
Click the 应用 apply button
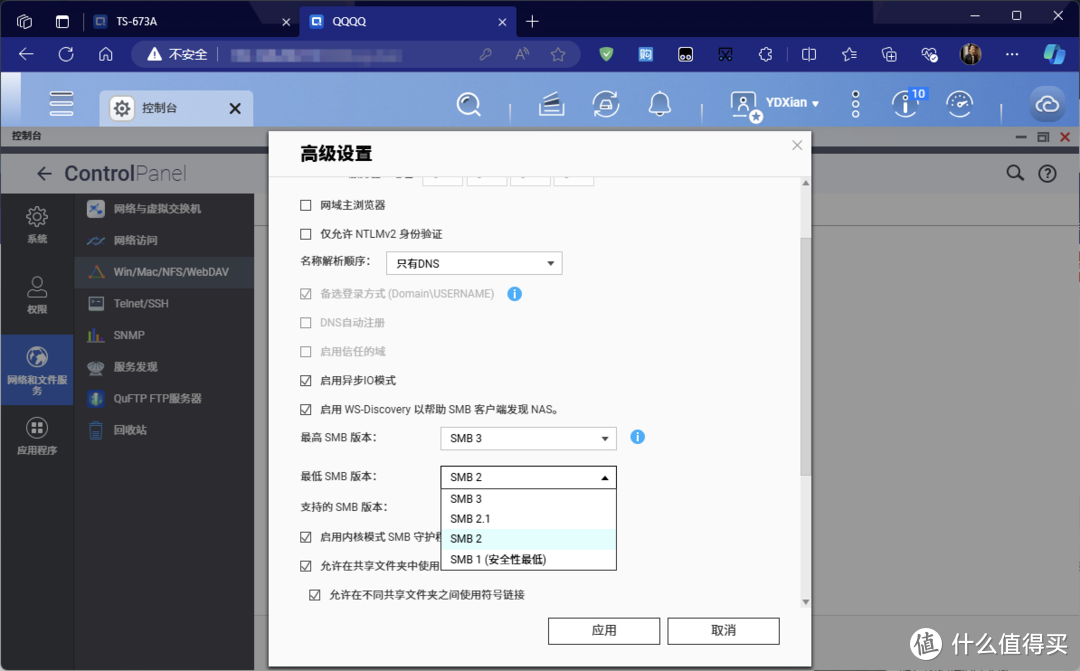pos(604,630)
